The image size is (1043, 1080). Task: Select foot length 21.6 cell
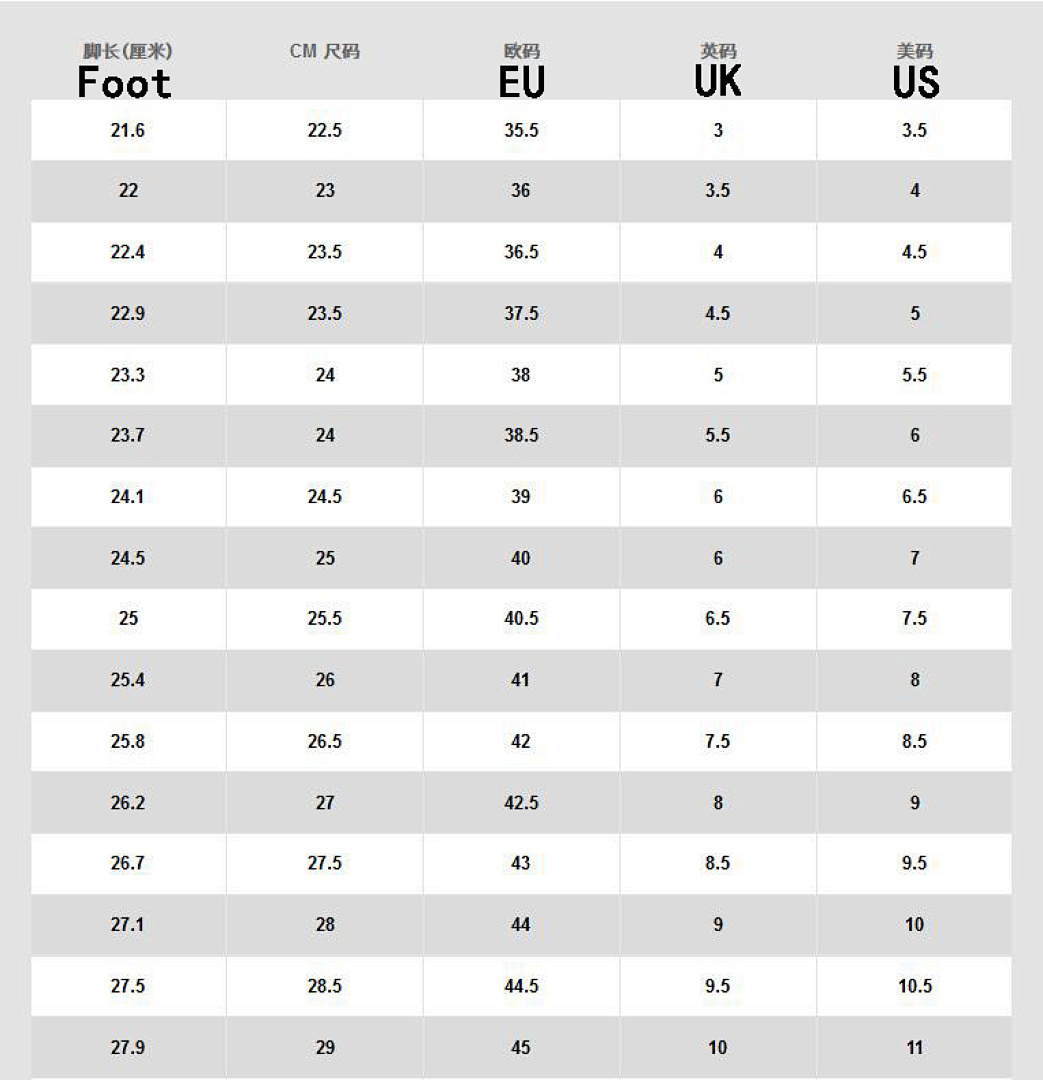(128, 130)
